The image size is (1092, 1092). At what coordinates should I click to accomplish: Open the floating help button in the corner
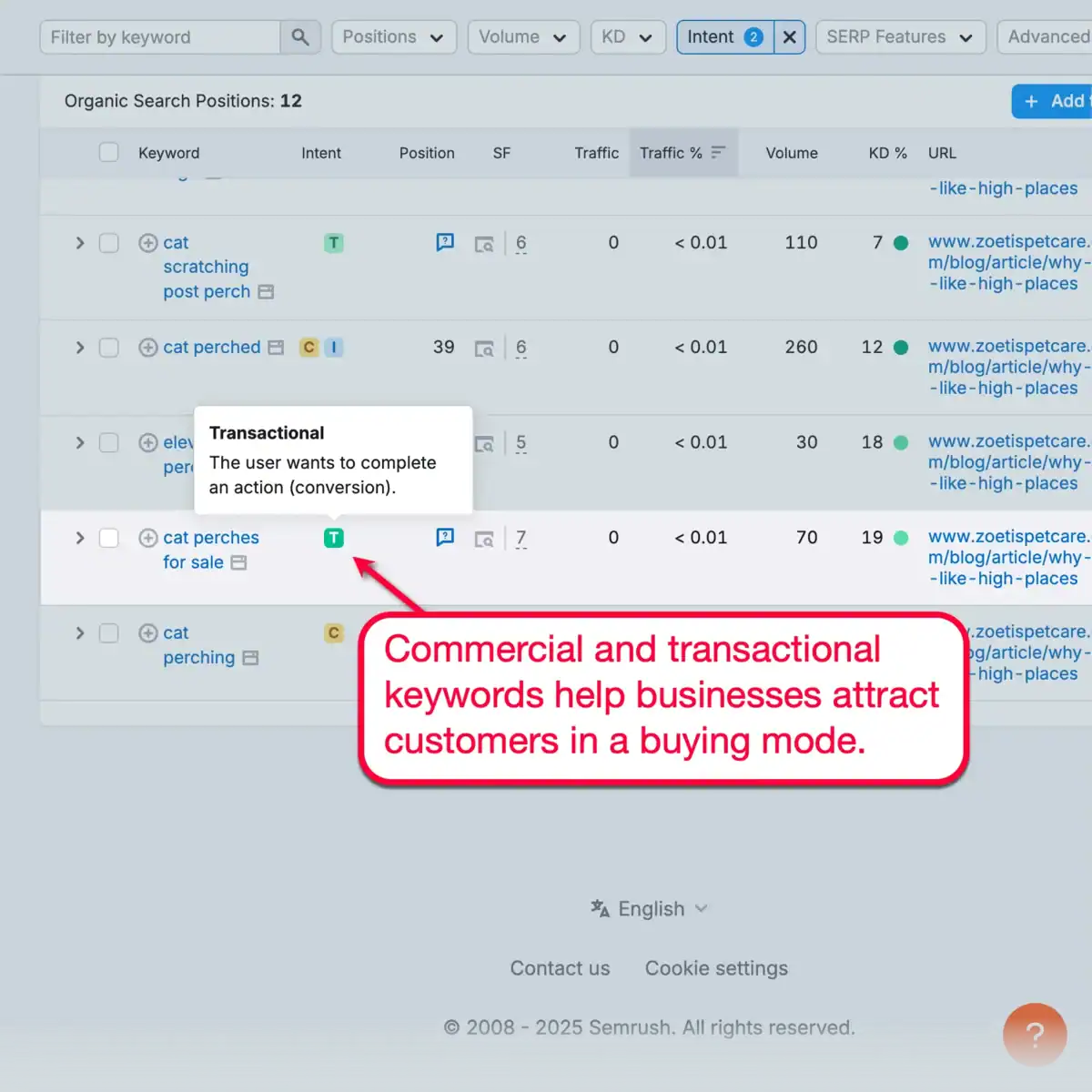click(1035, 1035)
